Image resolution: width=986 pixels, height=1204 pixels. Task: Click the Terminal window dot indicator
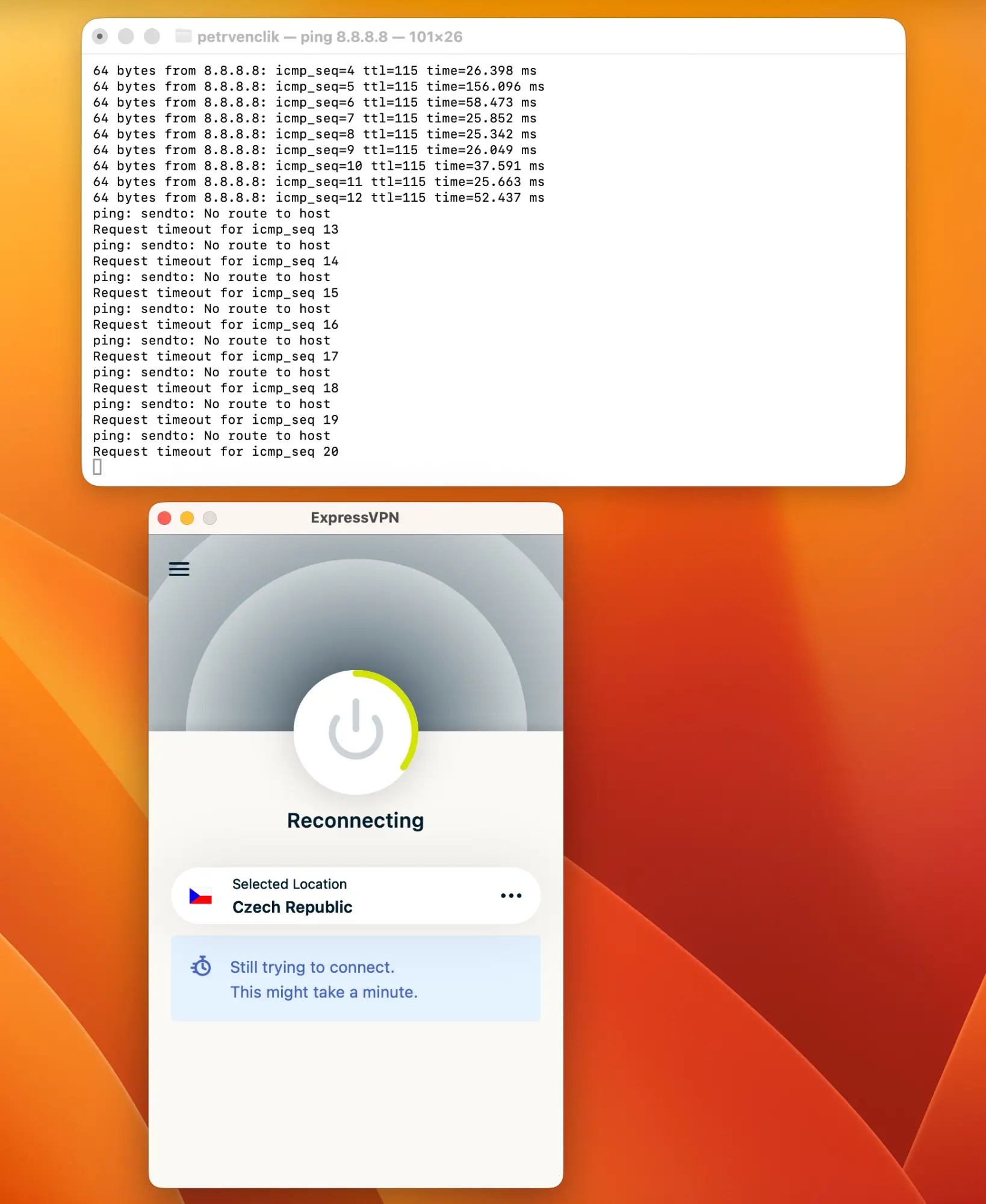tap(99, 36)
